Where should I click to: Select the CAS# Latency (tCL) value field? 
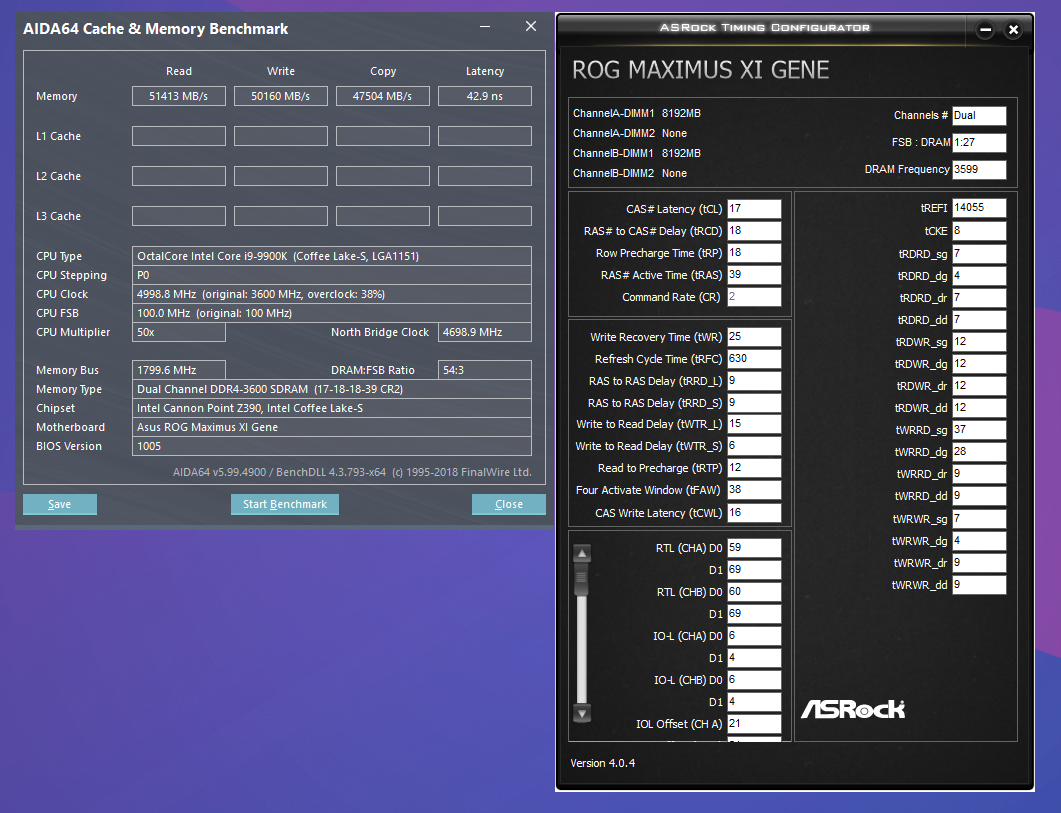pos(754,209)
